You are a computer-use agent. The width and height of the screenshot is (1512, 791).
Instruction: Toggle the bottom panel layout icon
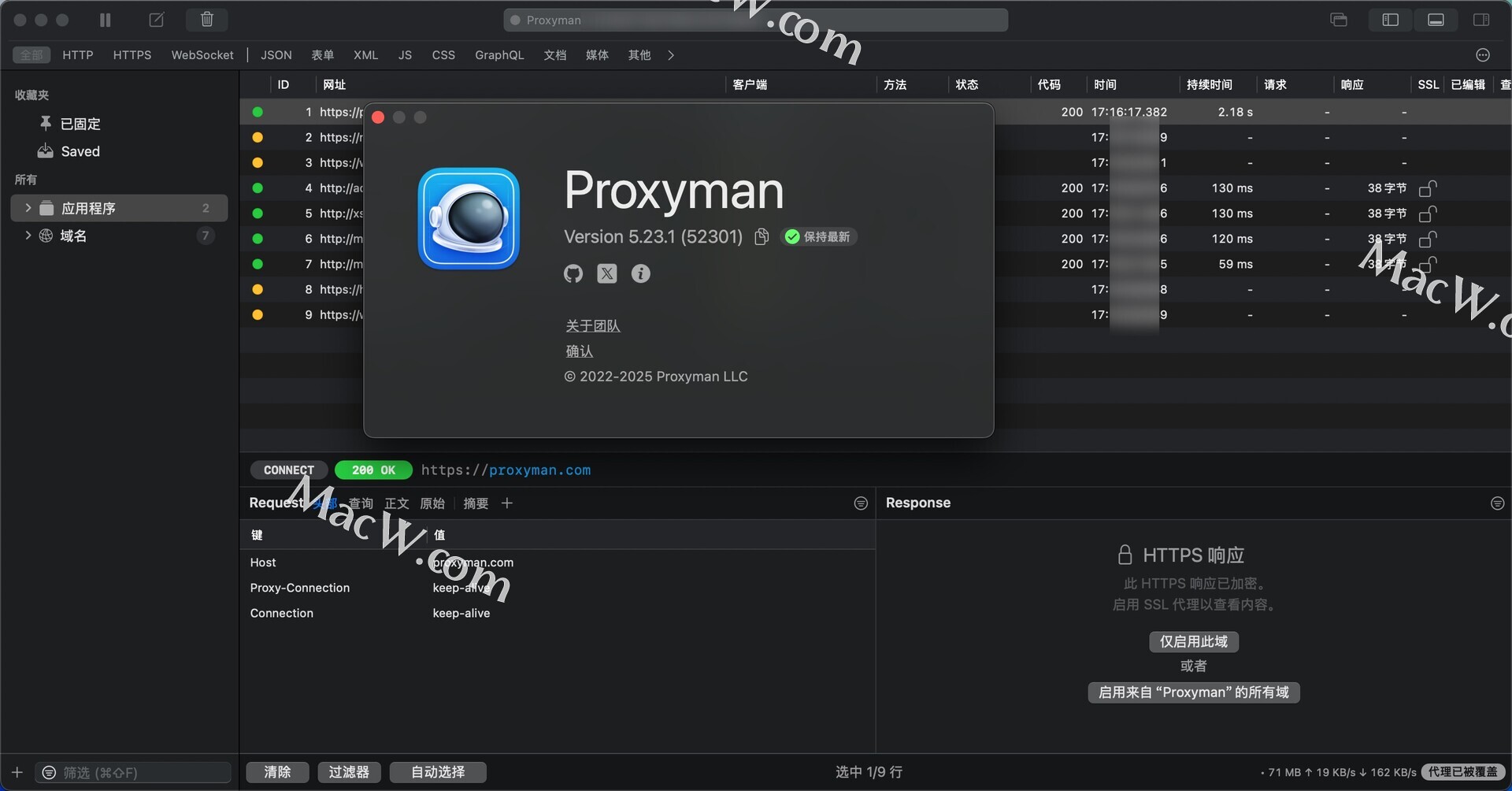(1436, 20)
